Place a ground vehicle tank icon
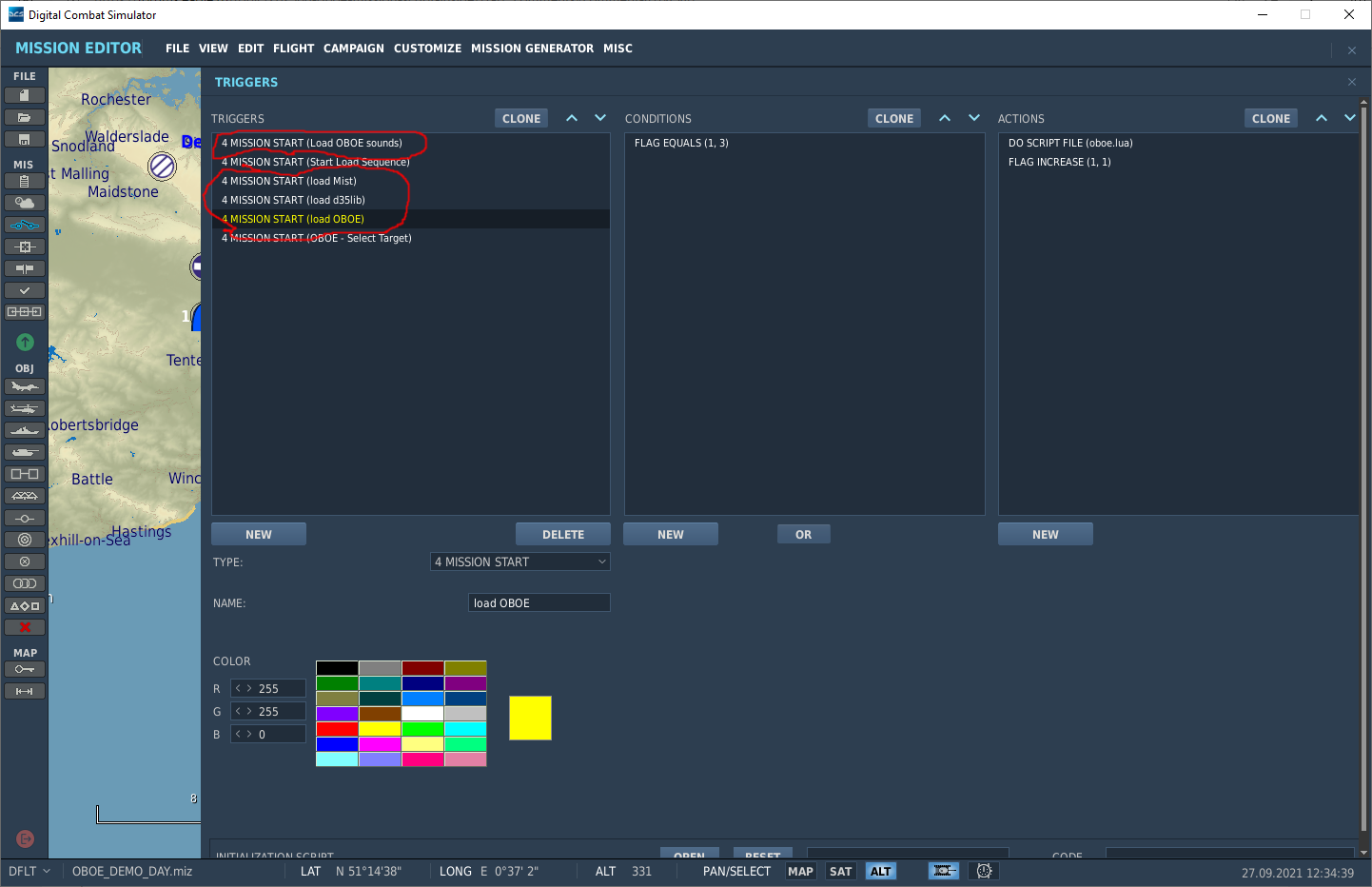Image resolution: width=1372 pixels, height=887 pixels. [x=25, y=452]
